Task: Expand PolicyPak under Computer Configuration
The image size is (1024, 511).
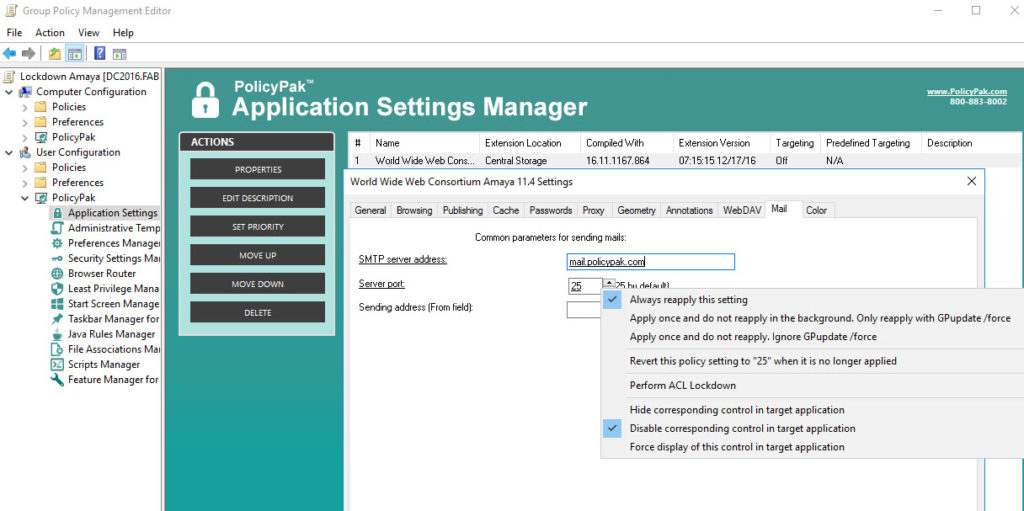Action: point(25,137)
